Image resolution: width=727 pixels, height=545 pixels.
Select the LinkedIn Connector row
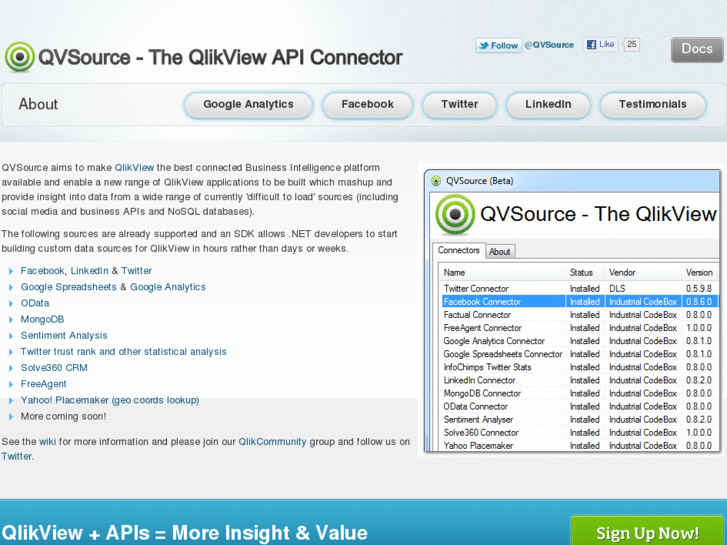pyautogui.click(x=579, y=380)
